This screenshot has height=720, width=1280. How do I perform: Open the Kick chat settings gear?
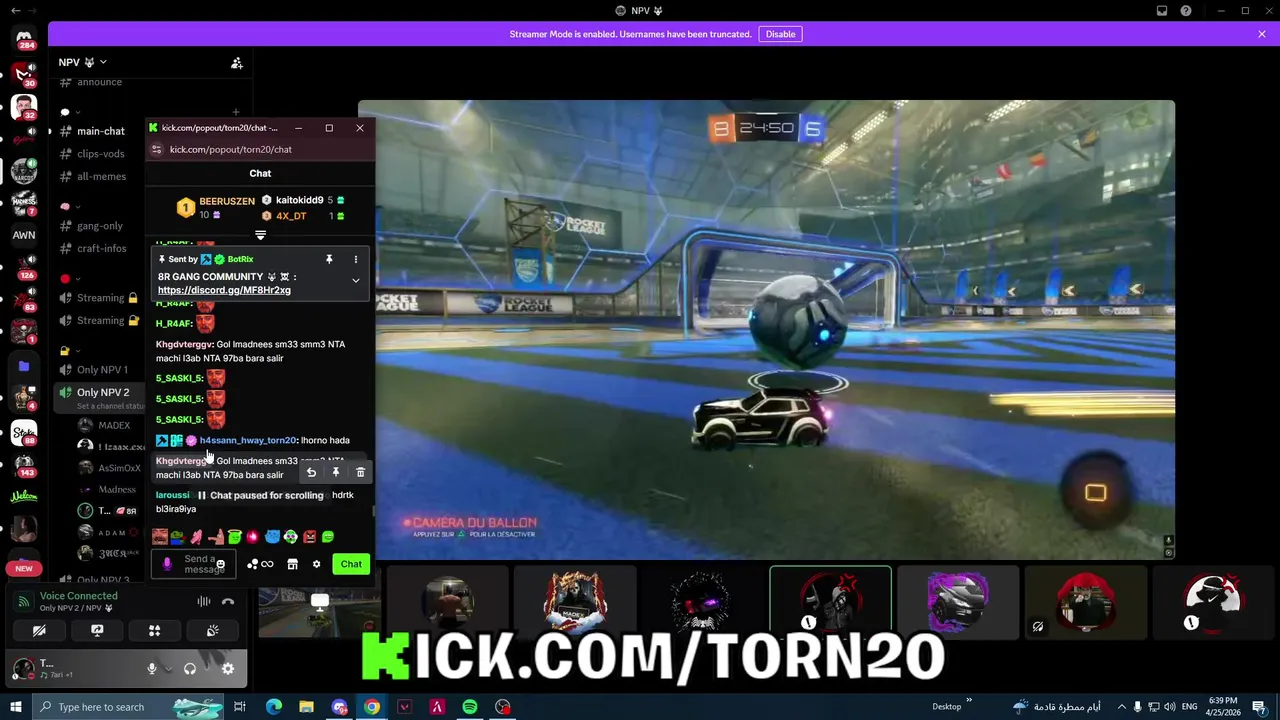[316, 564]
